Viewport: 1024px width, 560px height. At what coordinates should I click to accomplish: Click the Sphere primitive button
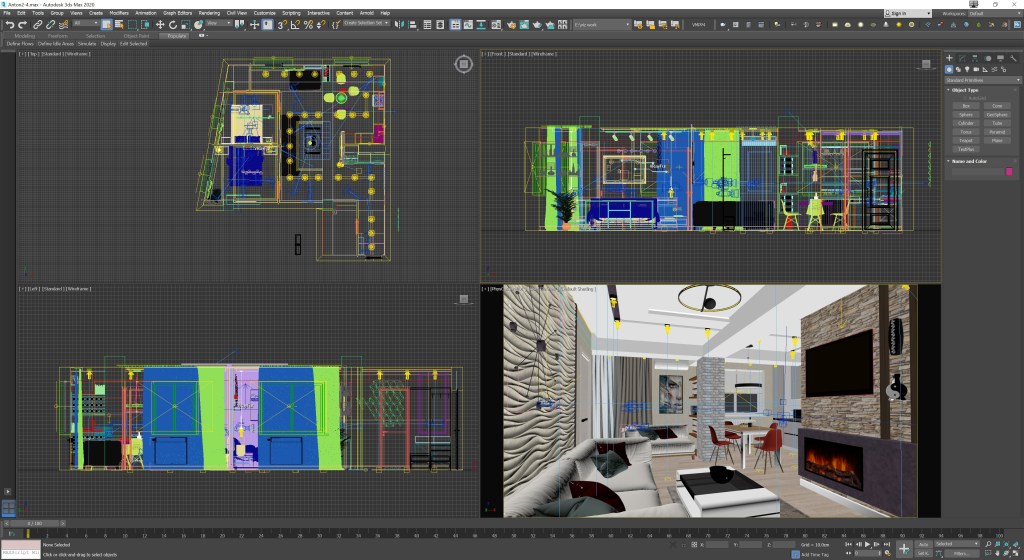(965, 114)
